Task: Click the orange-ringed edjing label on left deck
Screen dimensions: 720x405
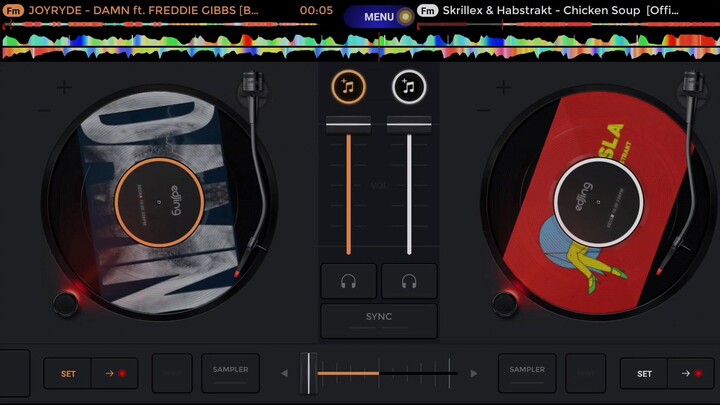Action: tap(159, 202)
